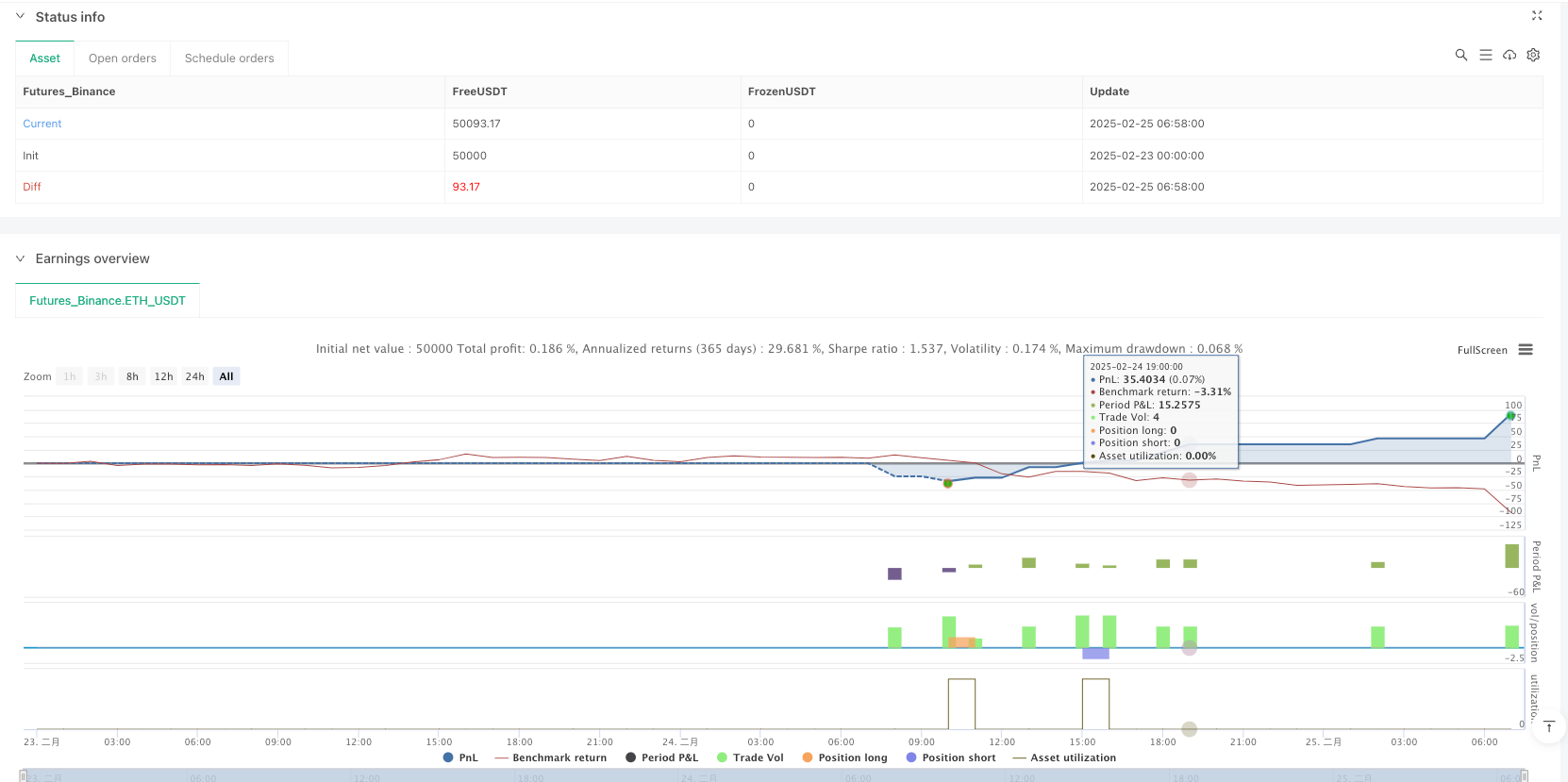
Task: Set chart zoom to 1h
Action: [70, 376]
